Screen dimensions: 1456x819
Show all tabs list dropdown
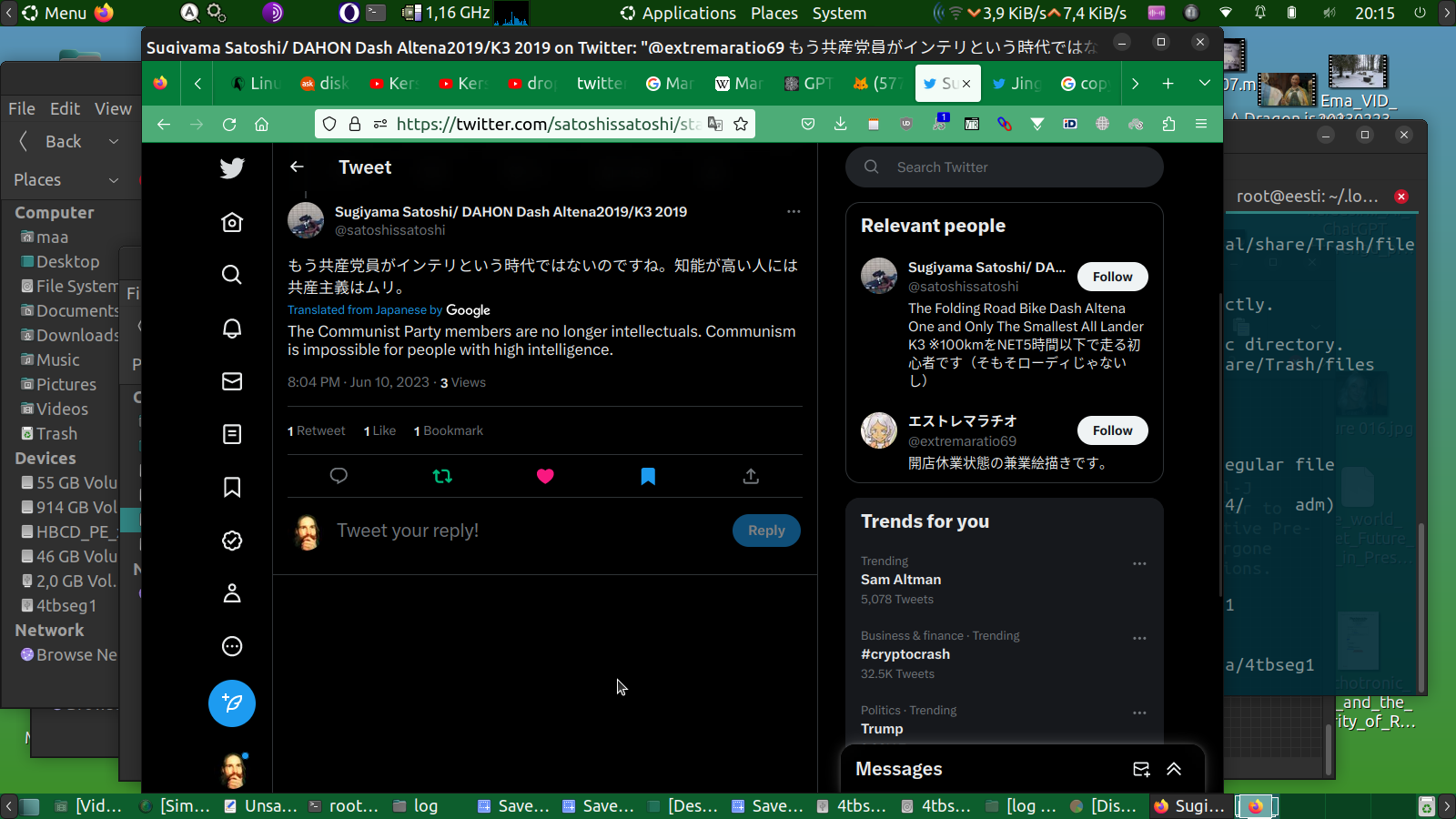(x=1204, y=83)
